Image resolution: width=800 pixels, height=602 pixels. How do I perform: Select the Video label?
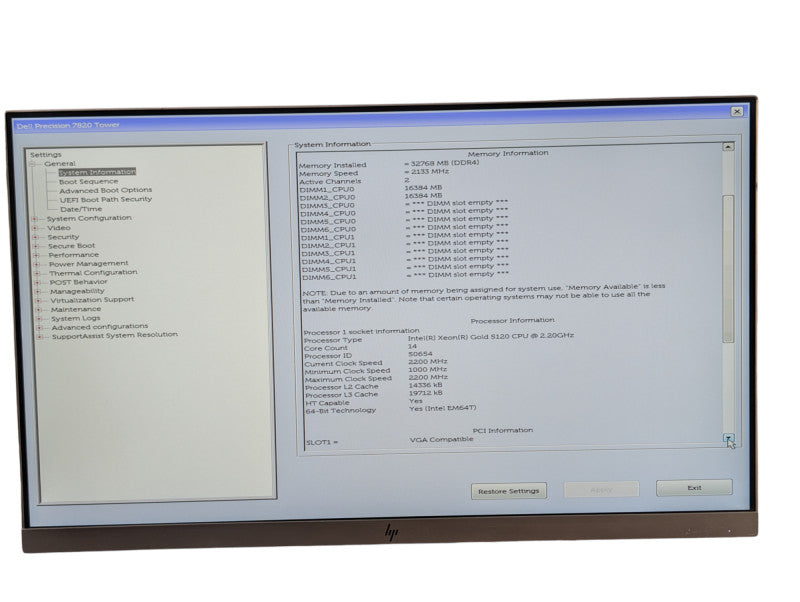pyautogui.click(x=59, y=228)
